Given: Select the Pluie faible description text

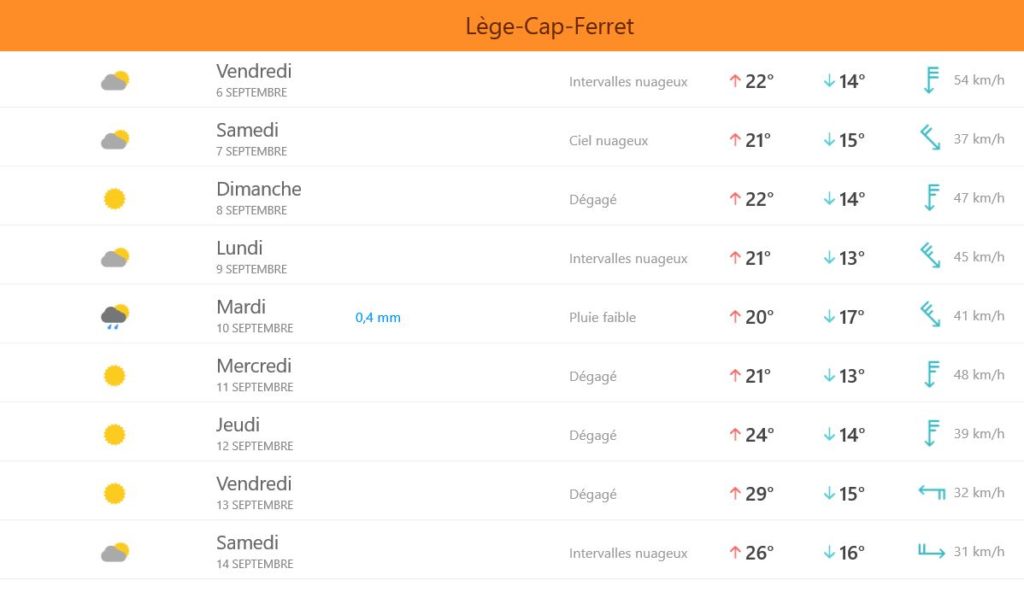Looking at the screenshot, I should click(602, 318).
